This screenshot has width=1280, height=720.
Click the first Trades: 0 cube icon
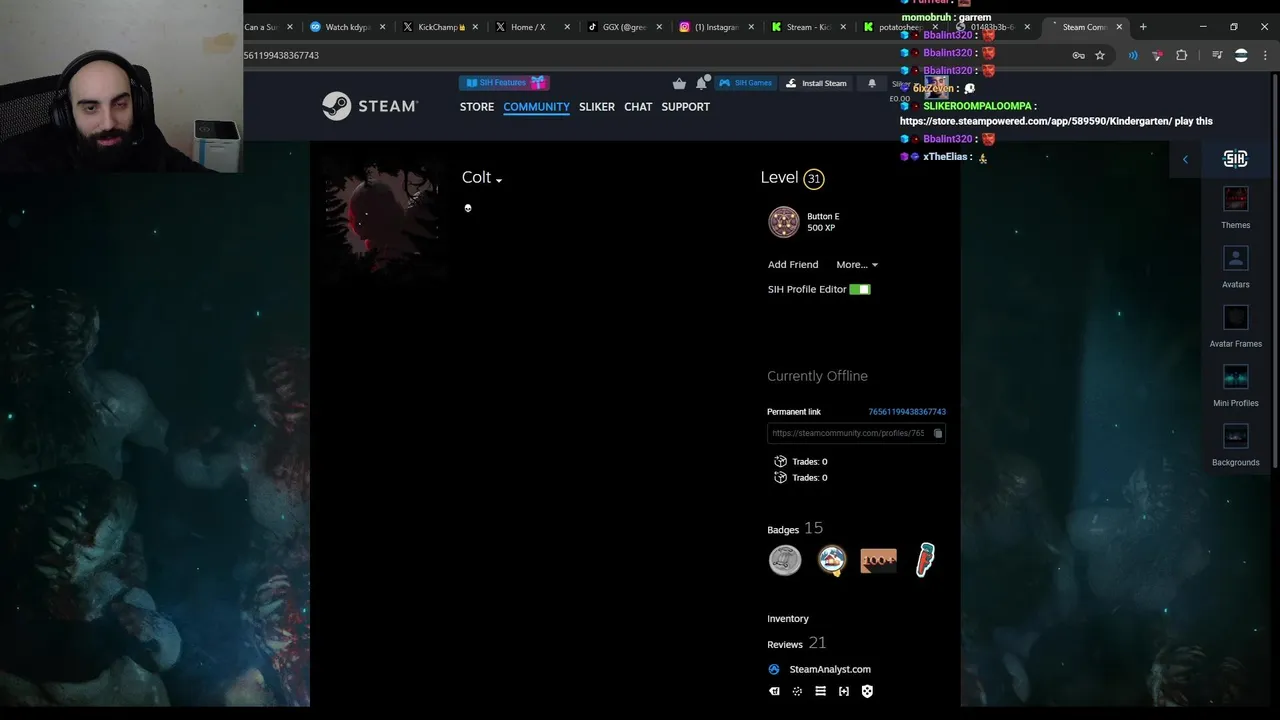click(780, 461)
